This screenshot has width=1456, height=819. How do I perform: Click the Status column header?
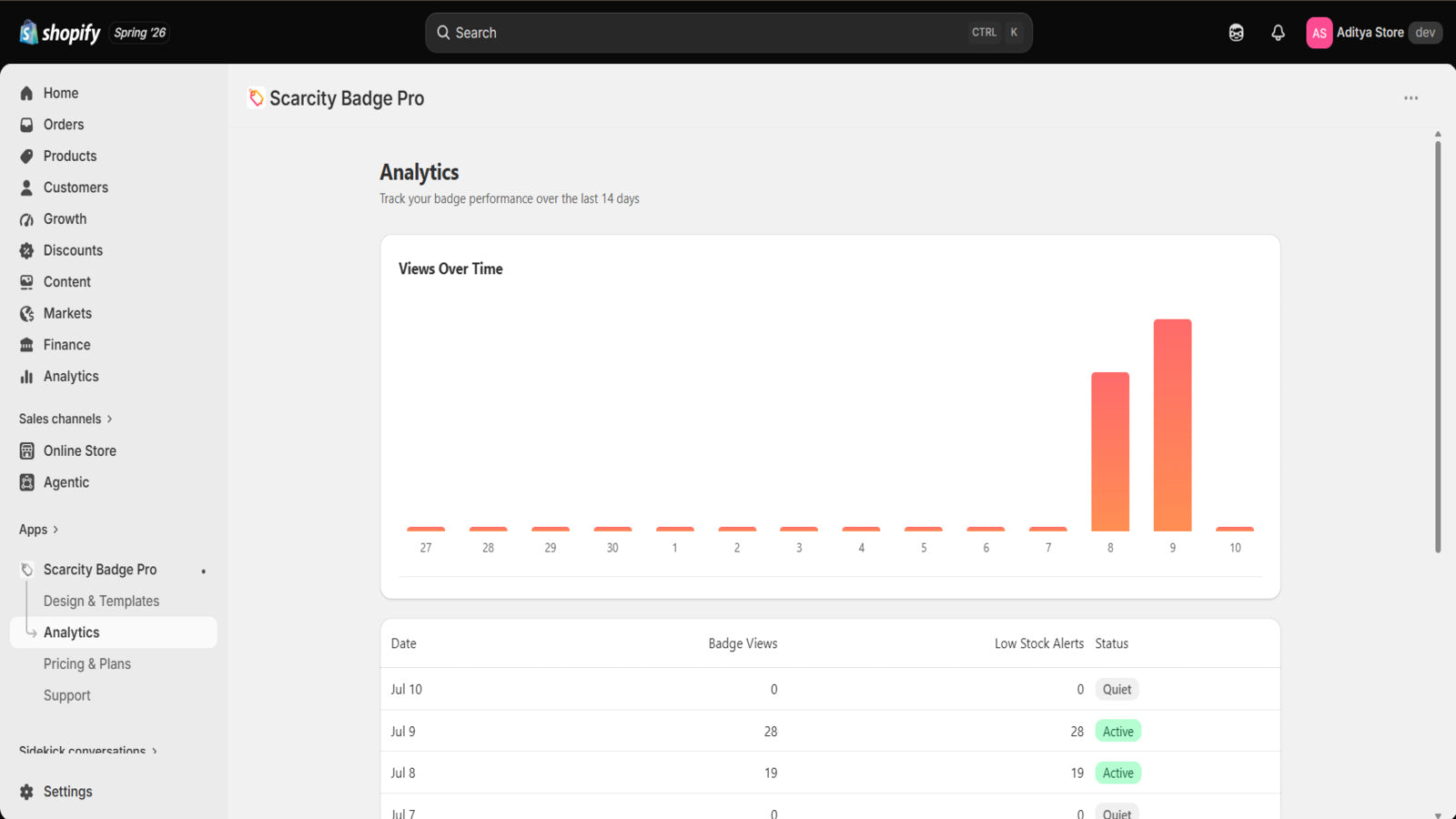pyautogui.click(x=1111, y=643)
